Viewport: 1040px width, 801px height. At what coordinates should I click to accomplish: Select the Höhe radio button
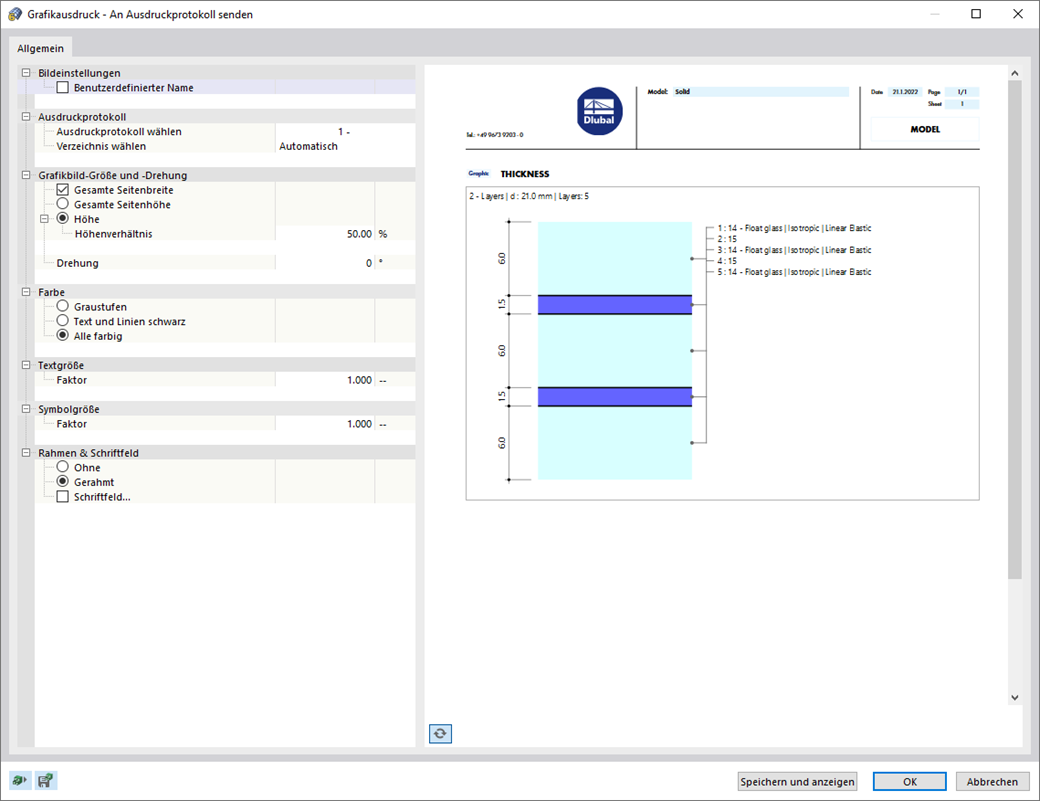coord(62,218)
